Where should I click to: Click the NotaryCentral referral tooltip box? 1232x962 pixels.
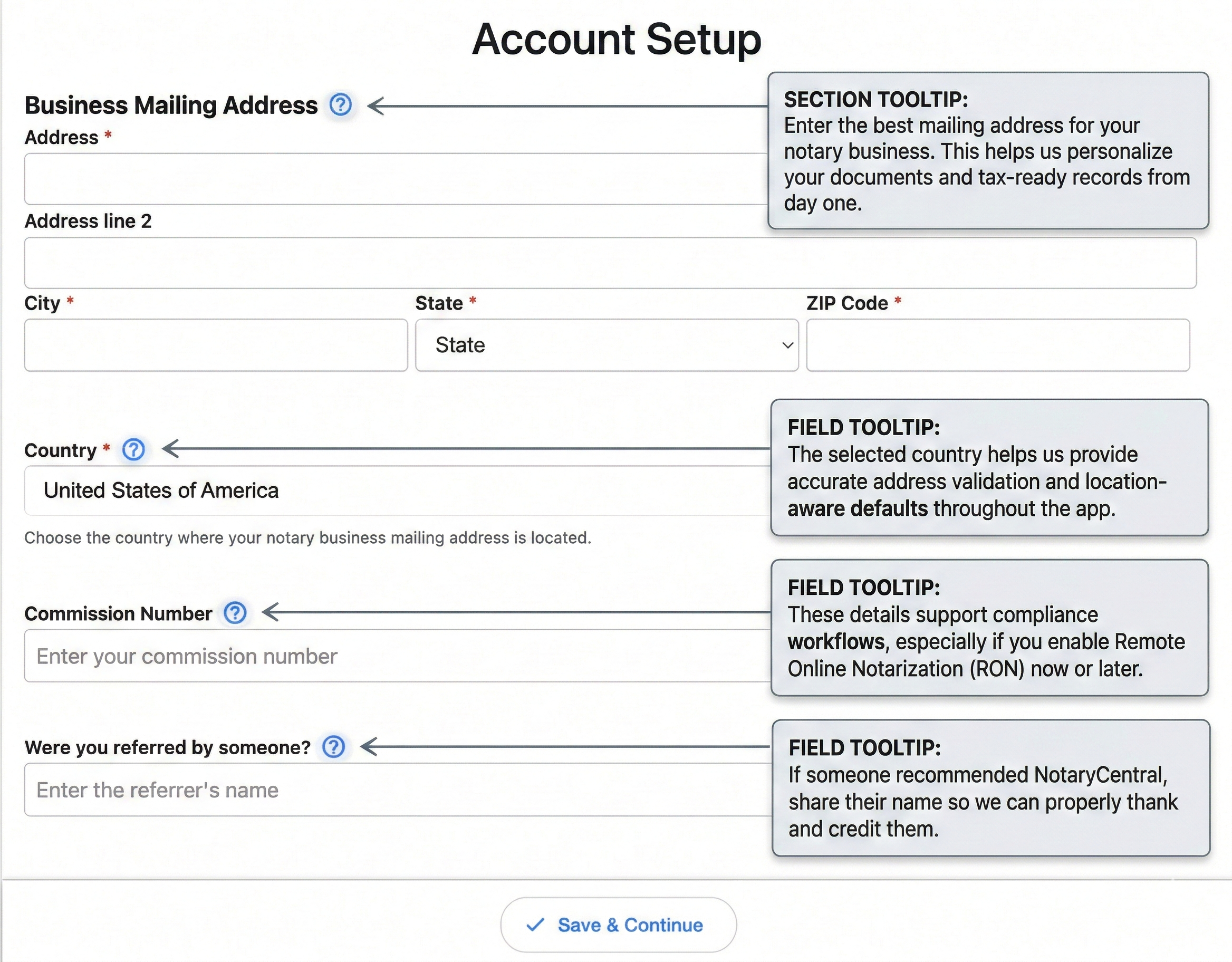tap(990, 788)
